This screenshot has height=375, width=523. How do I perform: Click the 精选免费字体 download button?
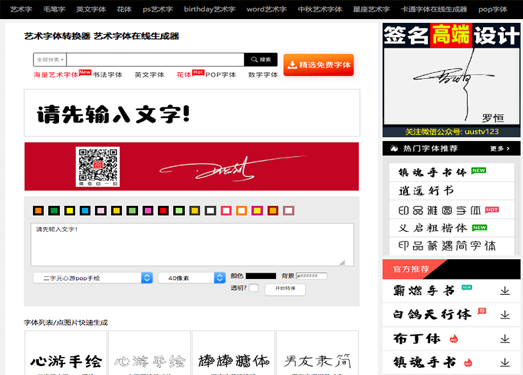[319, 65]
